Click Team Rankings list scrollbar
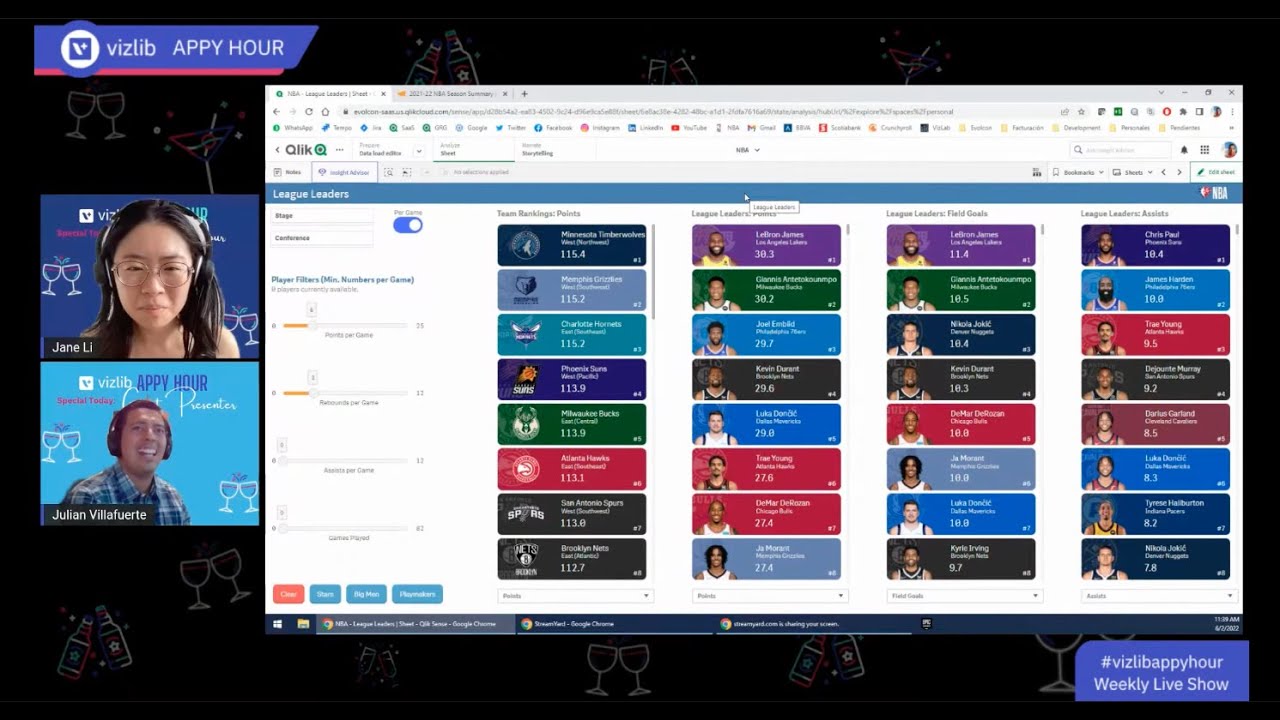 tap(653, 273)
